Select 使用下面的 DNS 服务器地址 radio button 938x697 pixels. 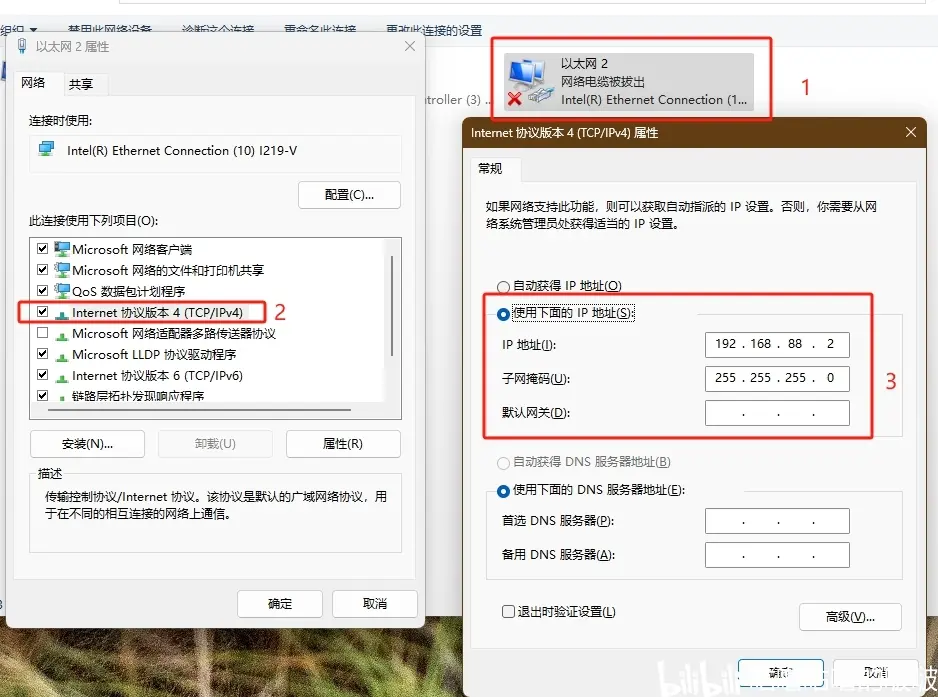(503, 491)
